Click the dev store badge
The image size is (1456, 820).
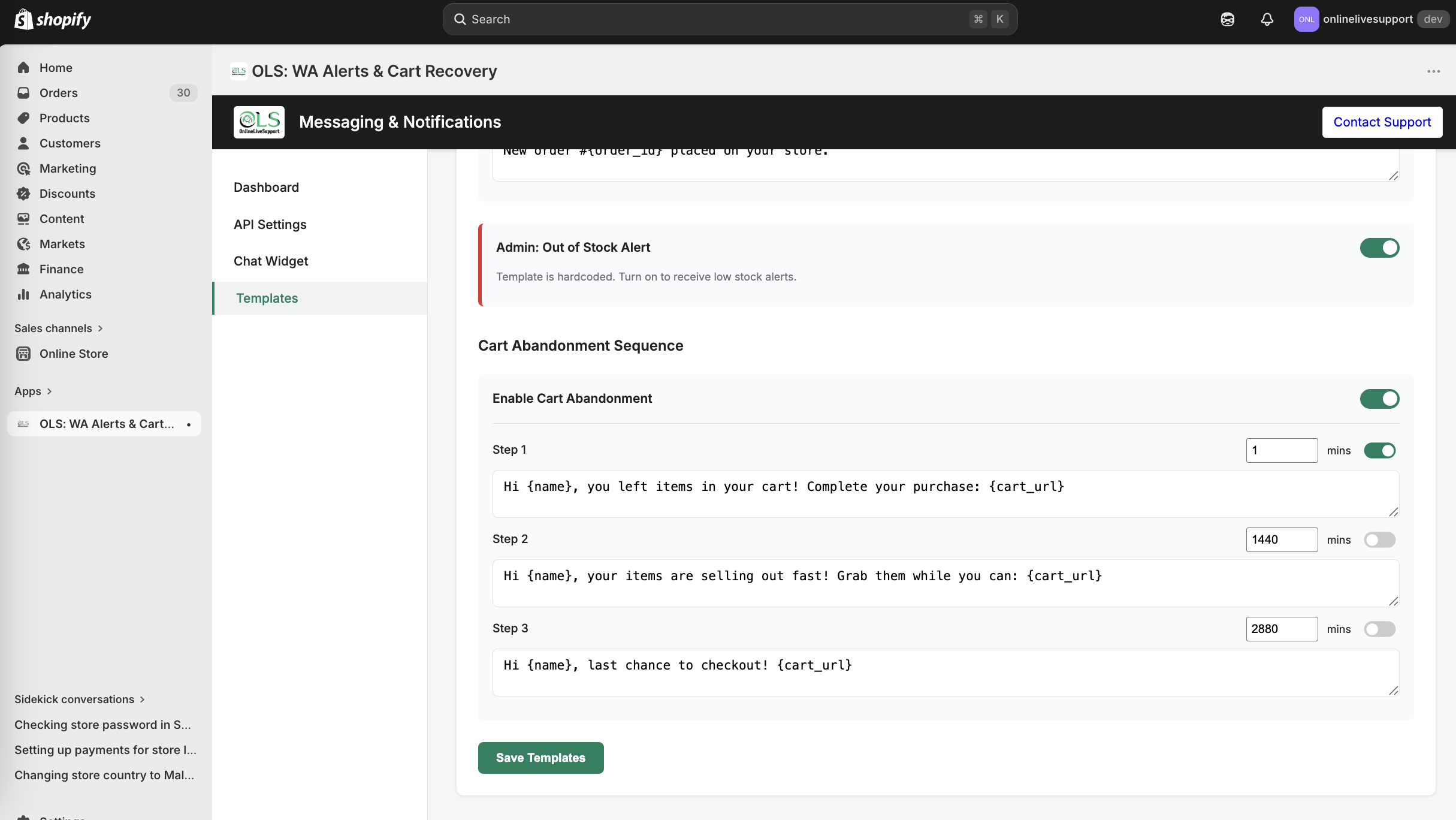(x=1433, y=19)
